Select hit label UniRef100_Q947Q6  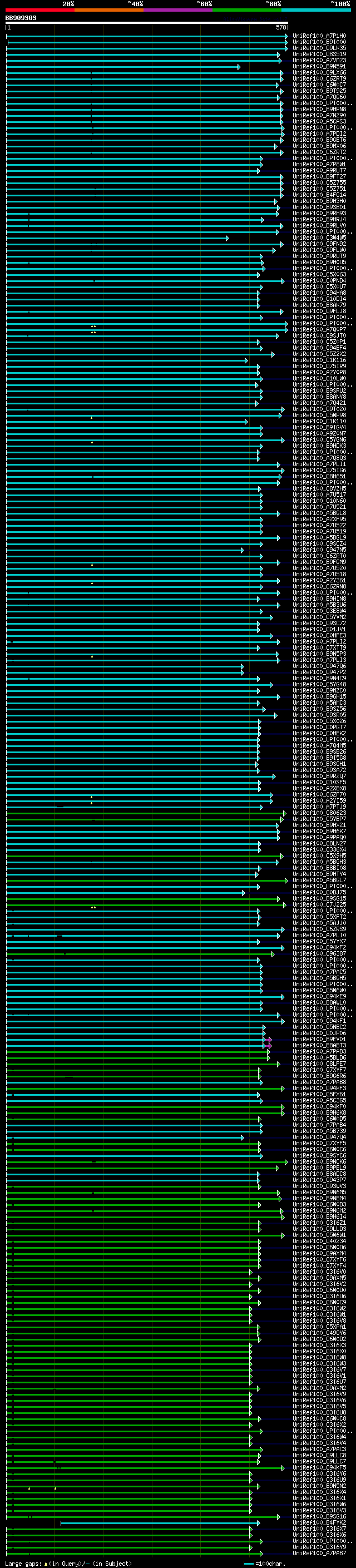click(319, 666)
